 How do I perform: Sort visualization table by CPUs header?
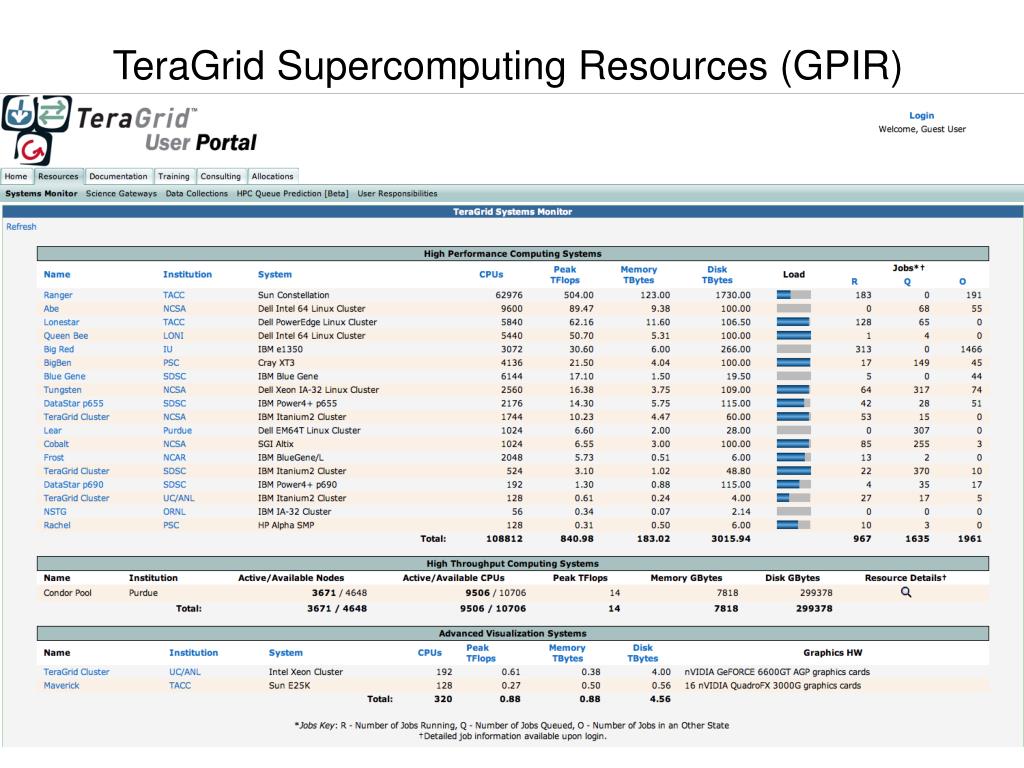(430, 652)
